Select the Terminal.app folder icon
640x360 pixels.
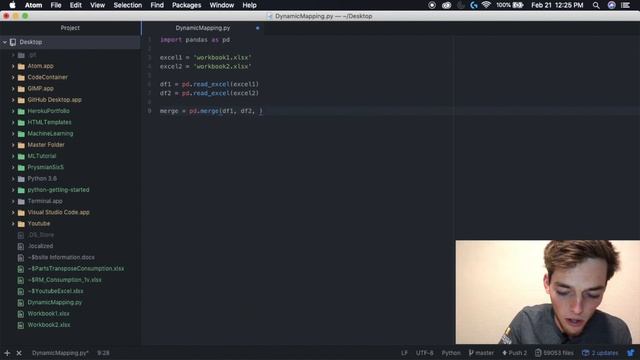[x=21, y=201]
